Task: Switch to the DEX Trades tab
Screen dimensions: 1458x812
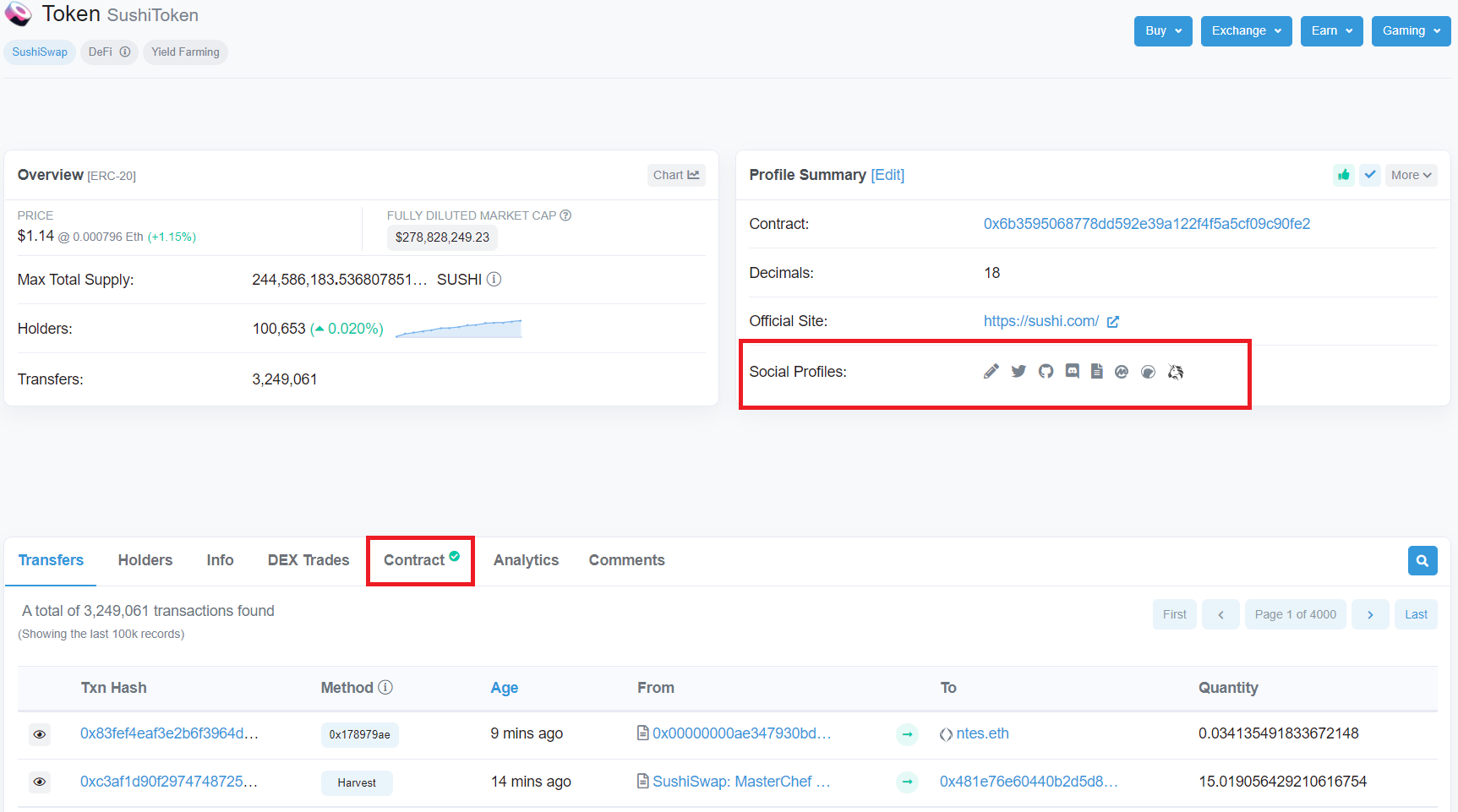Action: [x=309, y=560]
